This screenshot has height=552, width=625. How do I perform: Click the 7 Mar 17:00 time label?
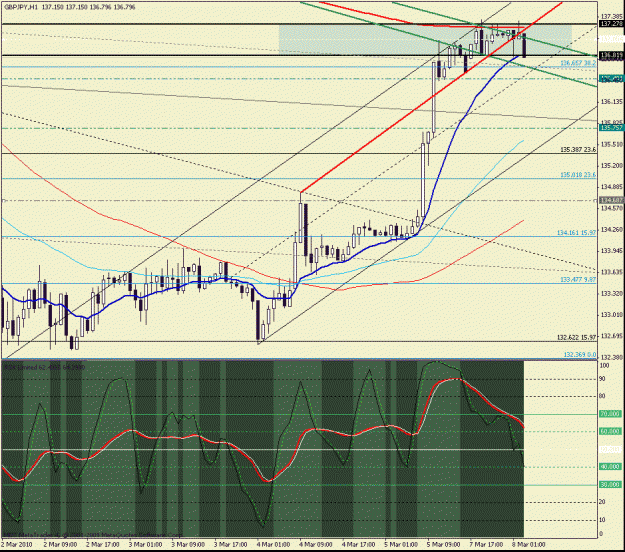(487, 544)
